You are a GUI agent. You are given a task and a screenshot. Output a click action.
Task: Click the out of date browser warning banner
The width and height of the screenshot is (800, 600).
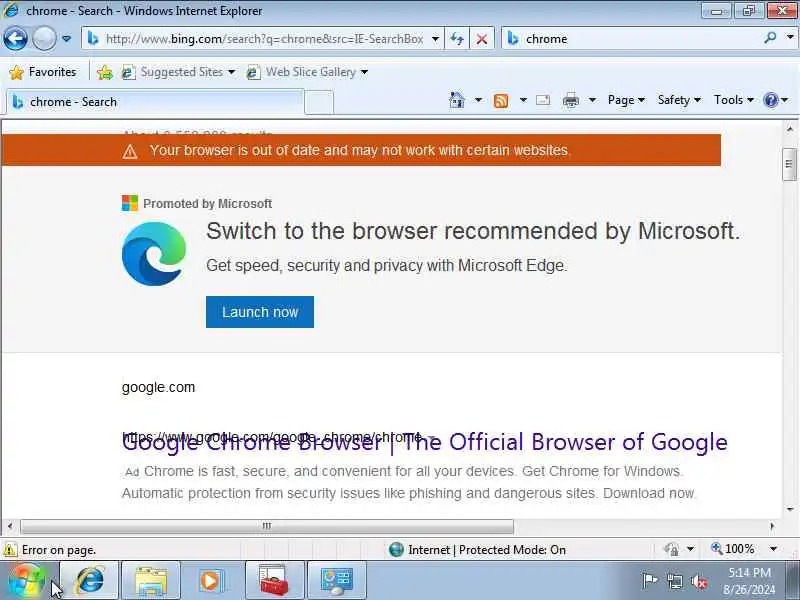coord(361,150)
